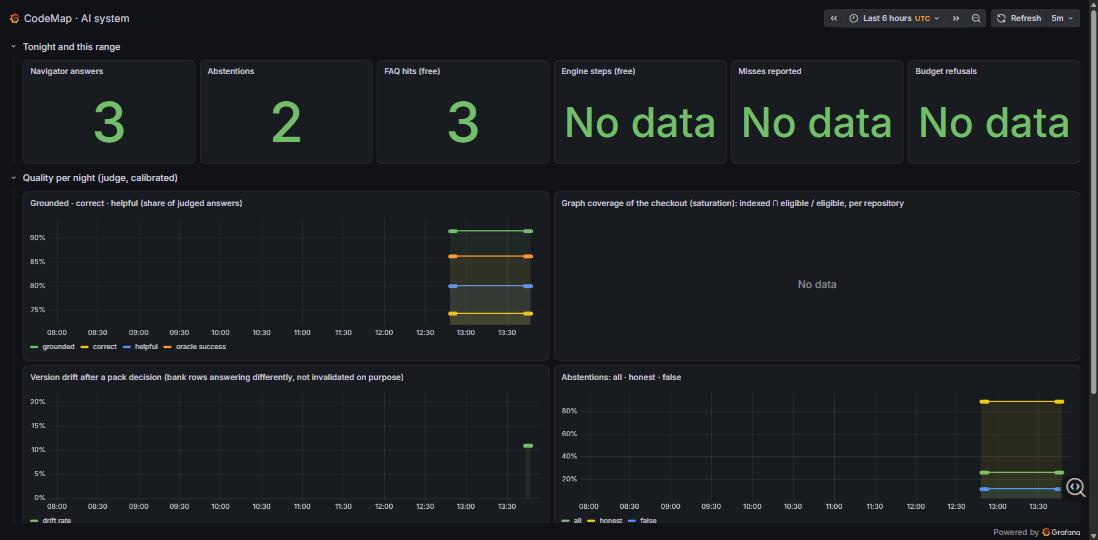Click the FAQ hits value 3
The height and width of the screenshot is (540, 1098).
click(x=463, y=122)
